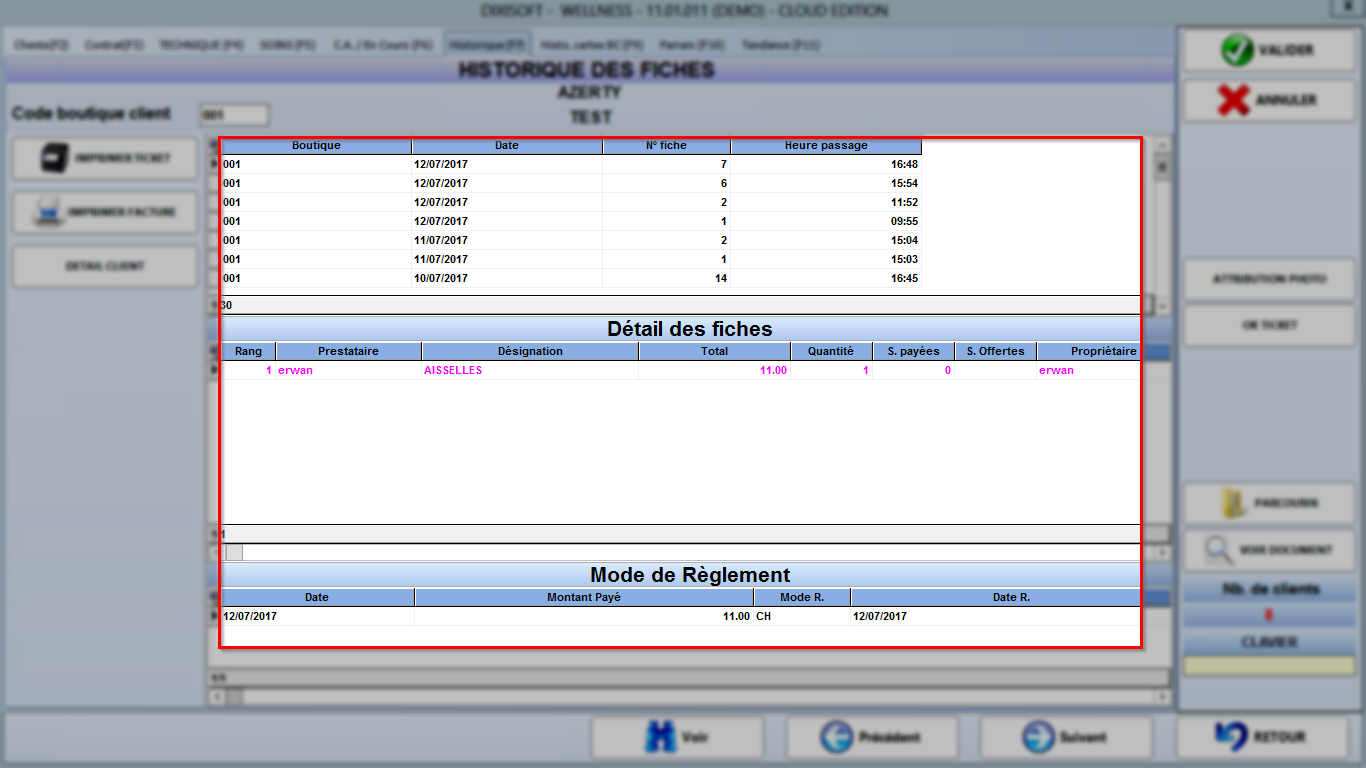Switch to the Parrain (F10) tab
This screenshot has width=1366, height=768.
[692, 45]
